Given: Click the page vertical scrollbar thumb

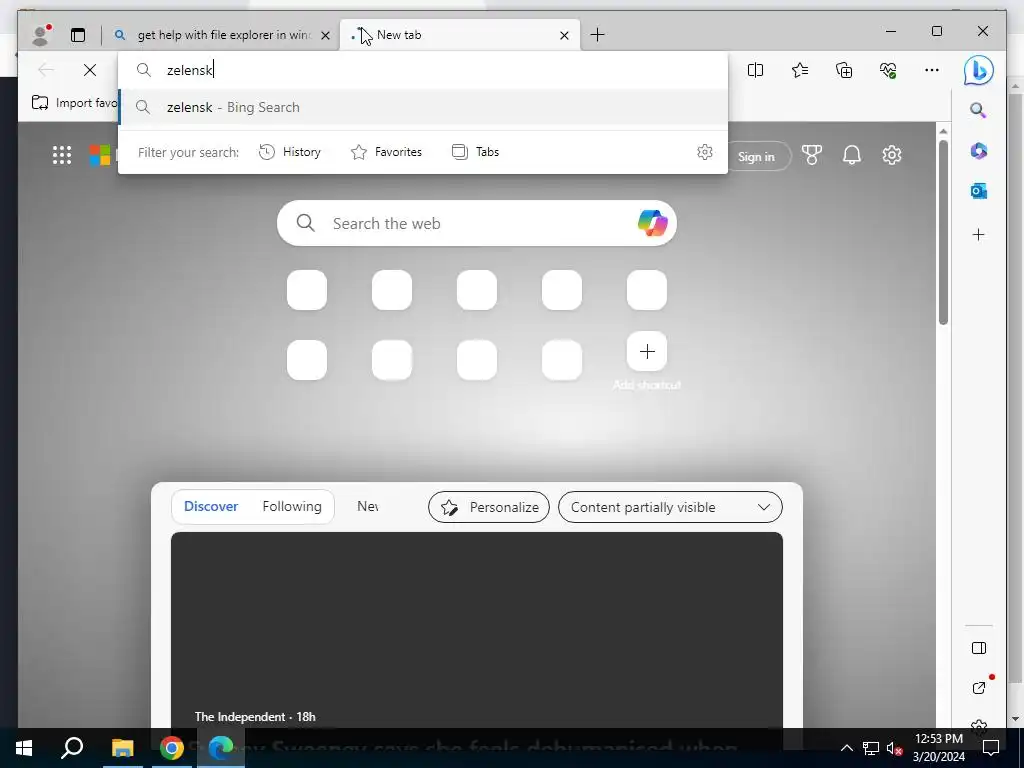Looking at the screenshot, I should click(943, 232).
